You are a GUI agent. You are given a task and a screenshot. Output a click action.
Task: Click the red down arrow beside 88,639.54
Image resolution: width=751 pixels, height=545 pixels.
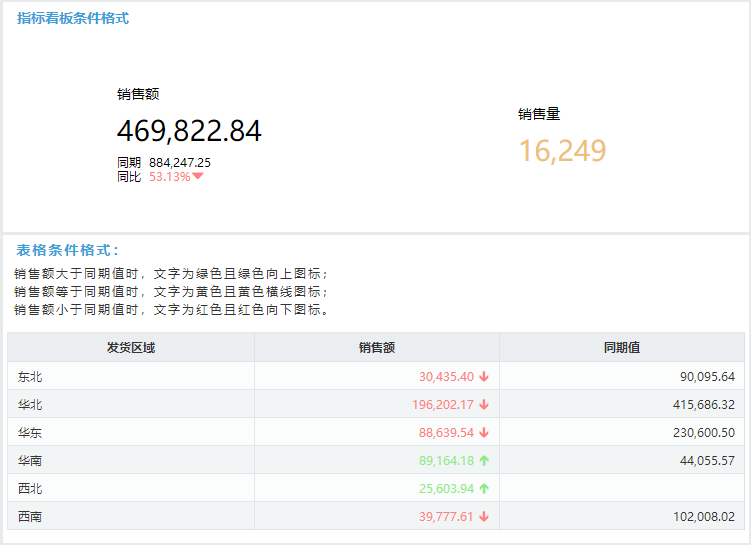click(484, 432)
